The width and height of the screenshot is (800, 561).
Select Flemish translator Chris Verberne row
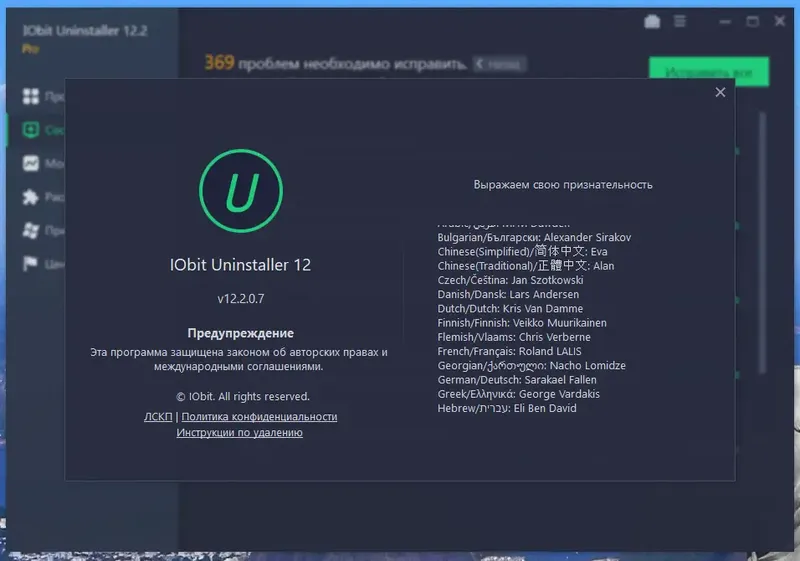tap(513, 337)
